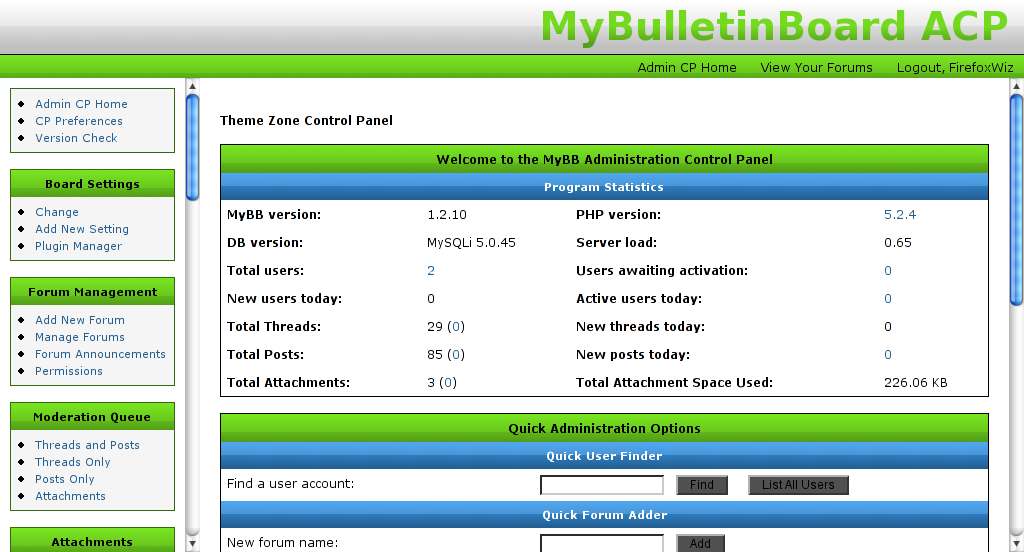Click the Add forum button

(700, 544)
